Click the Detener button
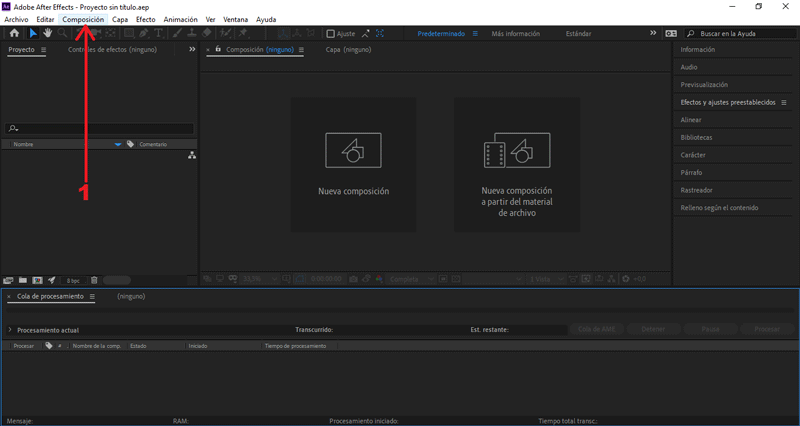The width and height of the screenshot is (800, 426). [653, 329]
